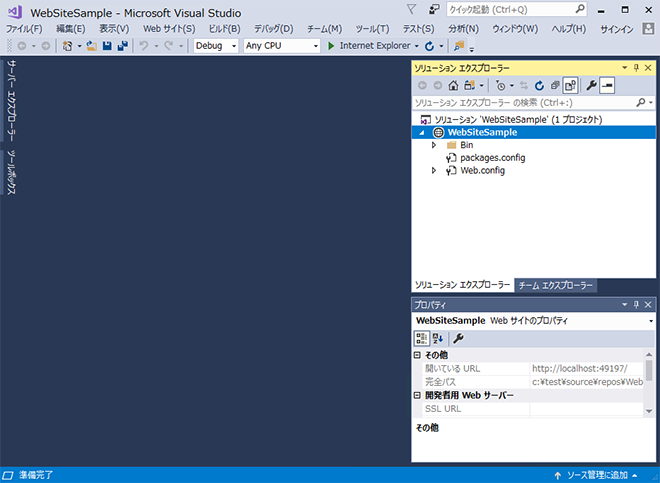Click the find in files toolbar icon
Screen dimensions: 660x483
tap(459, 46)
